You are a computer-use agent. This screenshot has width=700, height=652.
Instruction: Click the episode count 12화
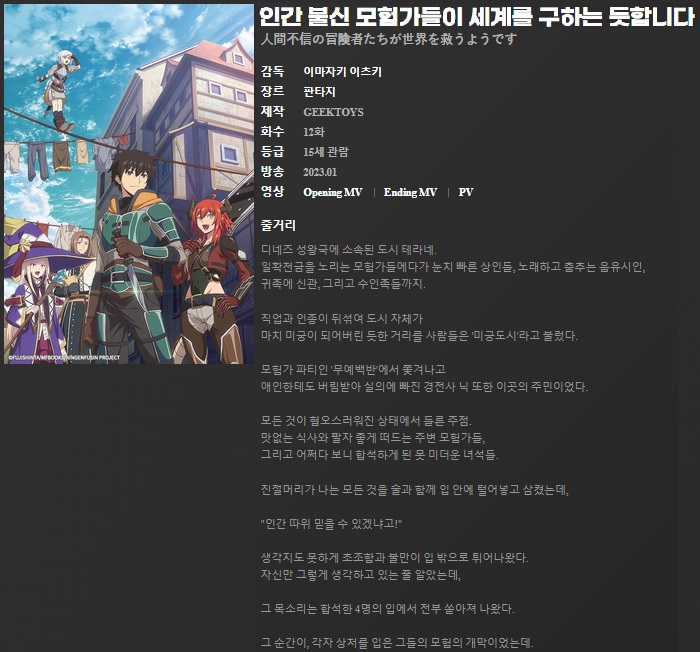point(314,132)
